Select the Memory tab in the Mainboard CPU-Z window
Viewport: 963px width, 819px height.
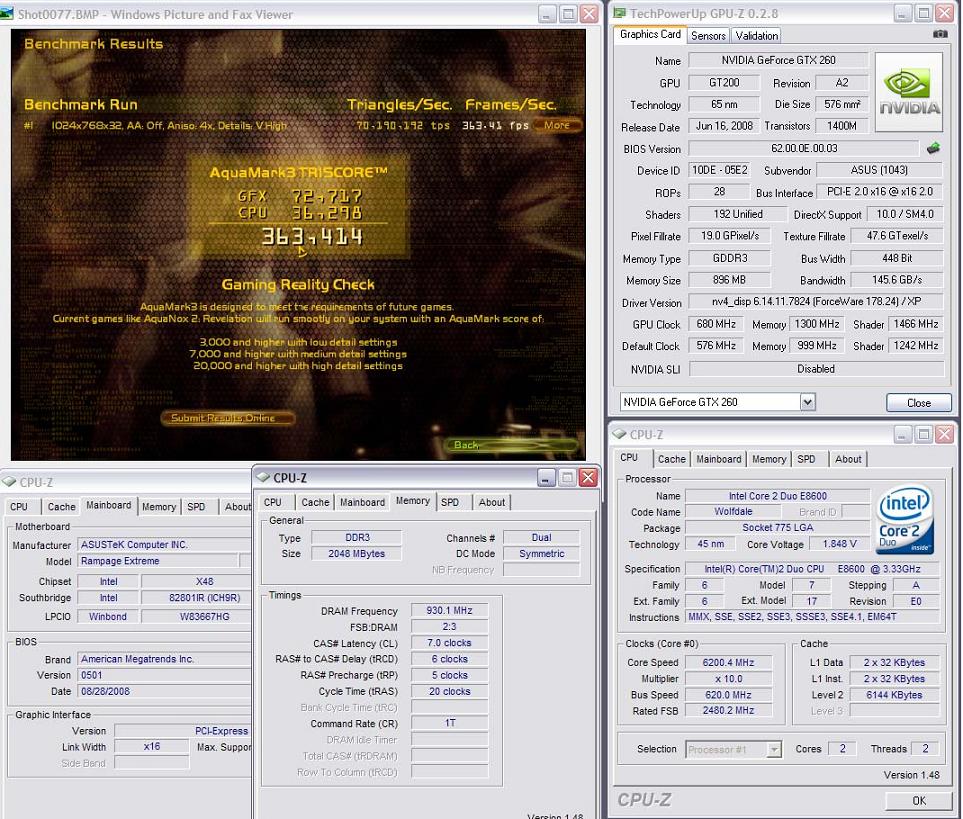pyautogui.click(x=159, y=507)
